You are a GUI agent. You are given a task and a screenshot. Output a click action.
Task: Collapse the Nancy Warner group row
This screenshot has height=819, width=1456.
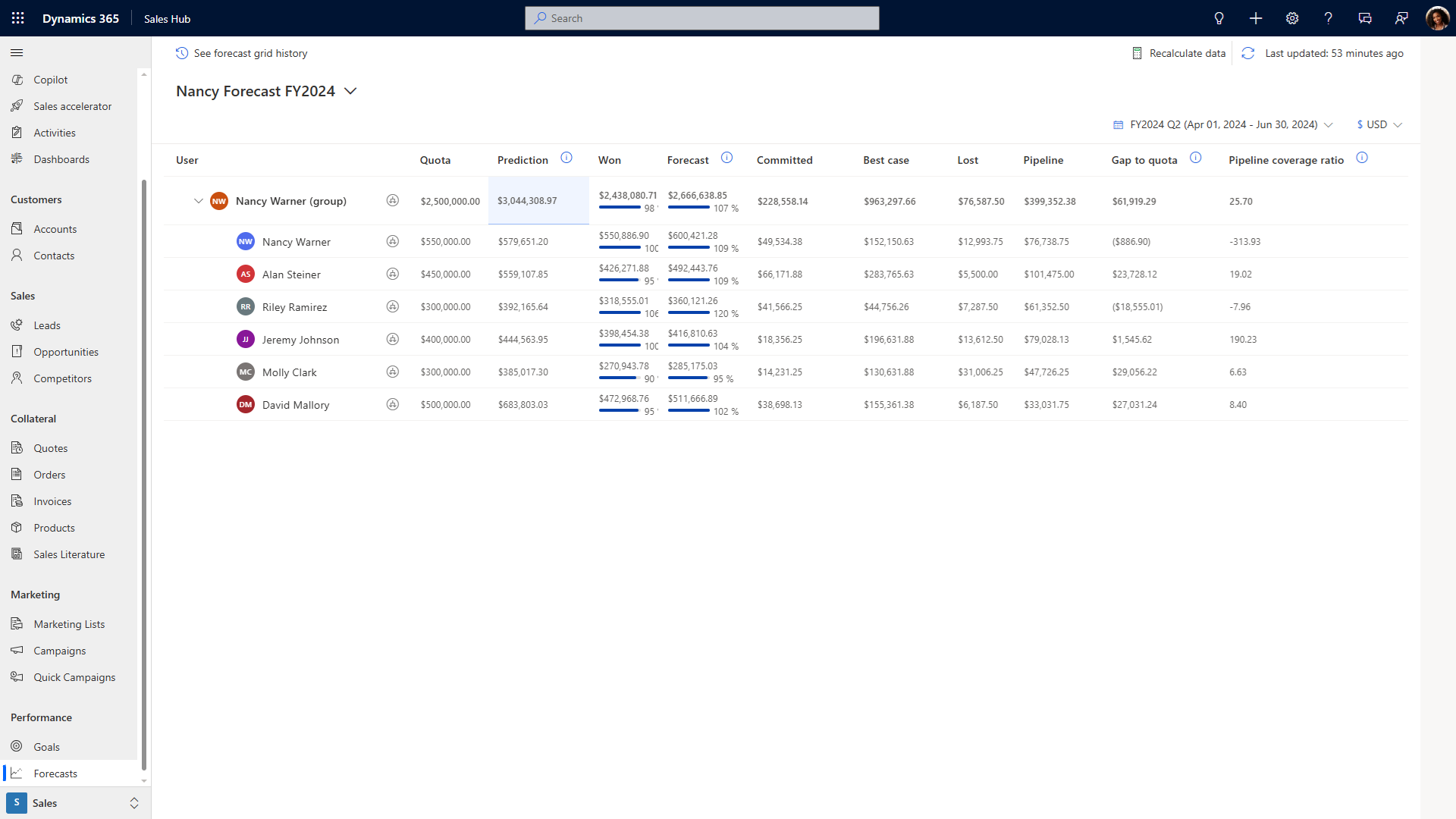click(x=199, y=201)
